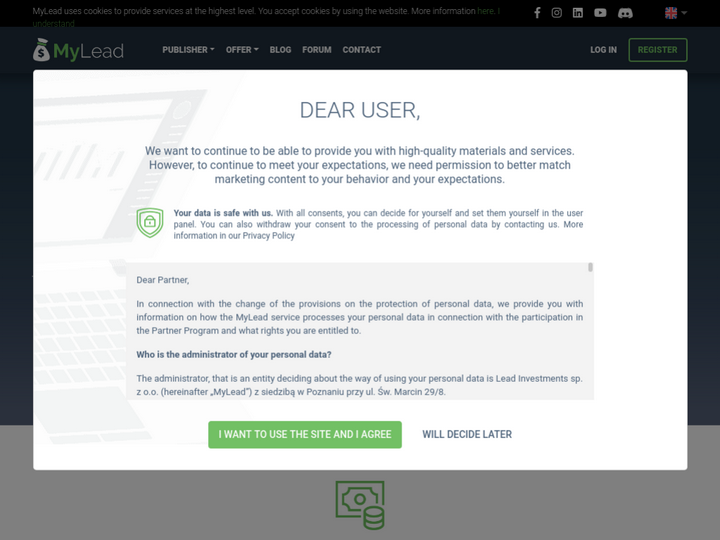Go to the BLOG menu item

click(281, 50)
